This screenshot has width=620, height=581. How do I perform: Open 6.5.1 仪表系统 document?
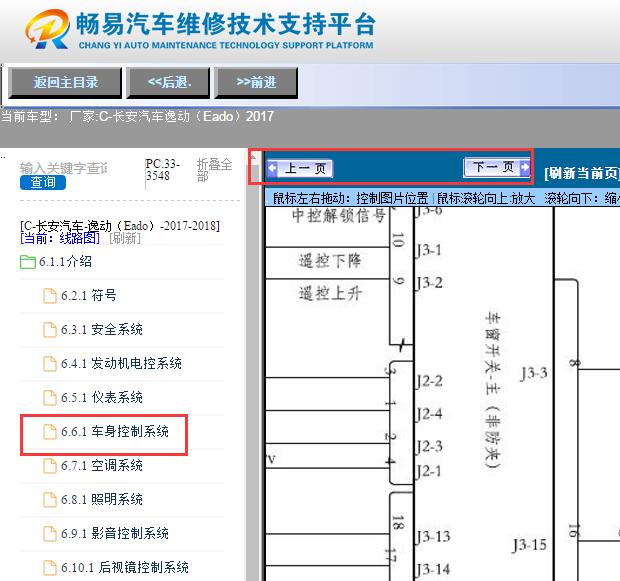point(102,397)
